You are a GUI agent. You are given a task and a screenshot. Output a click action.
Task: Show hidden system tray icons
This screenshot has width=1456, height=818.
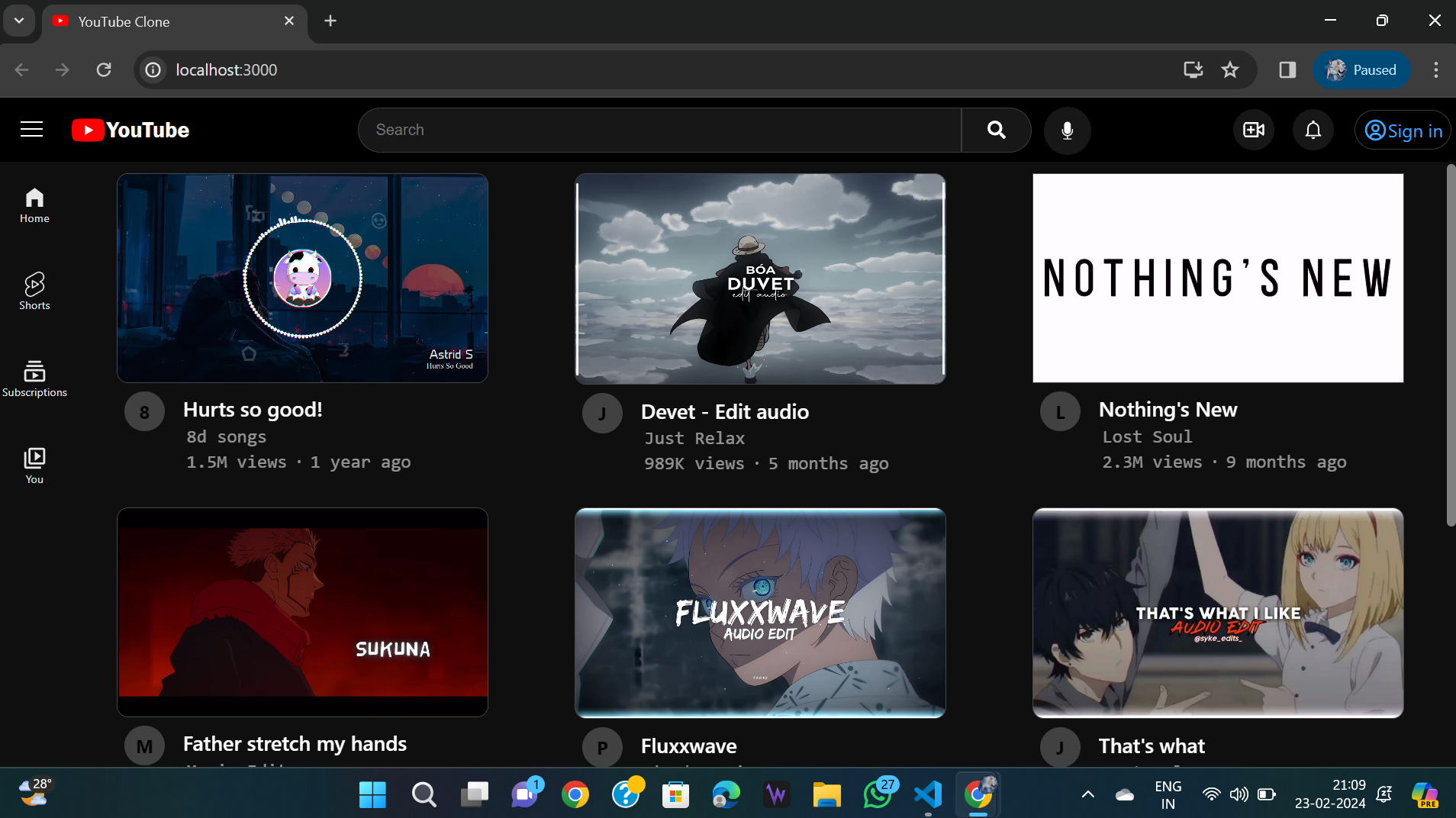tap(1088, 794)
